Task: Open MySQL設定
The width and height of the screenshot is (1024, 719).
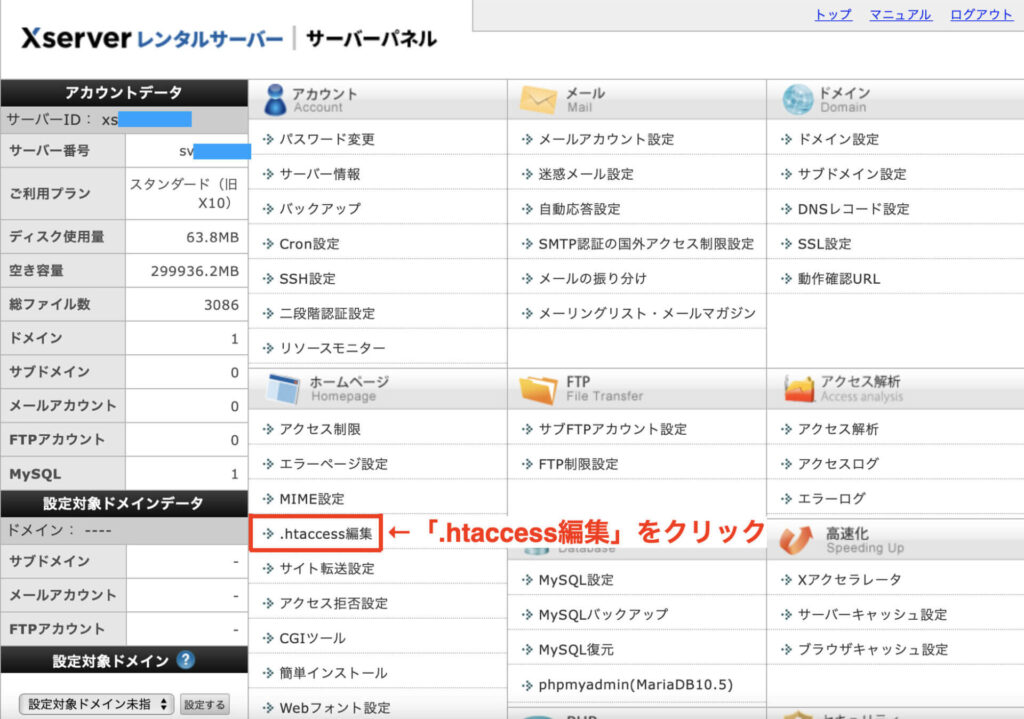Action: [x=576, y=580]
